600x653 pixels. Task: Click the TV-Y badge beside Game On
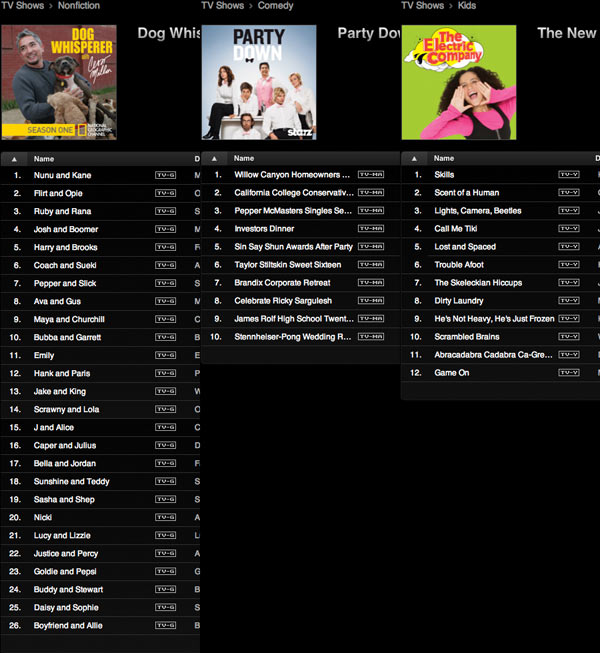point(569,373)
